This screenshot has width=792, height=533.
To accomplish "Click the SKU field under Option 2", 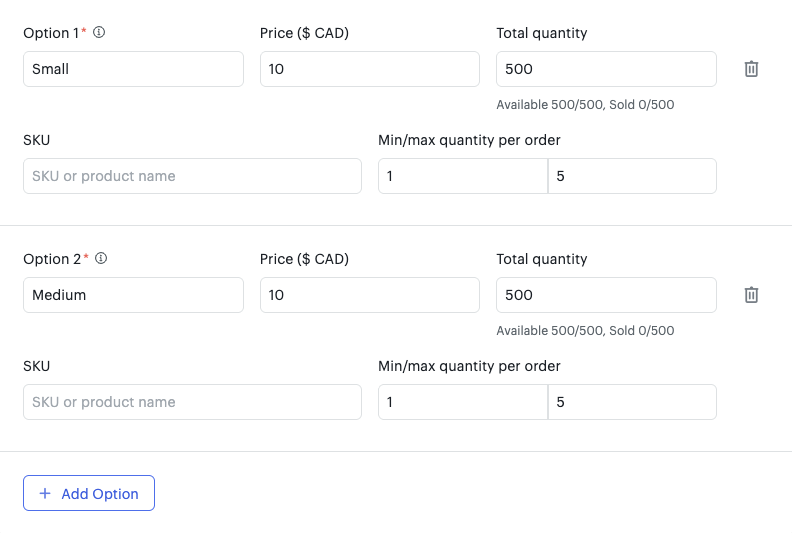I will pos(192,402).
